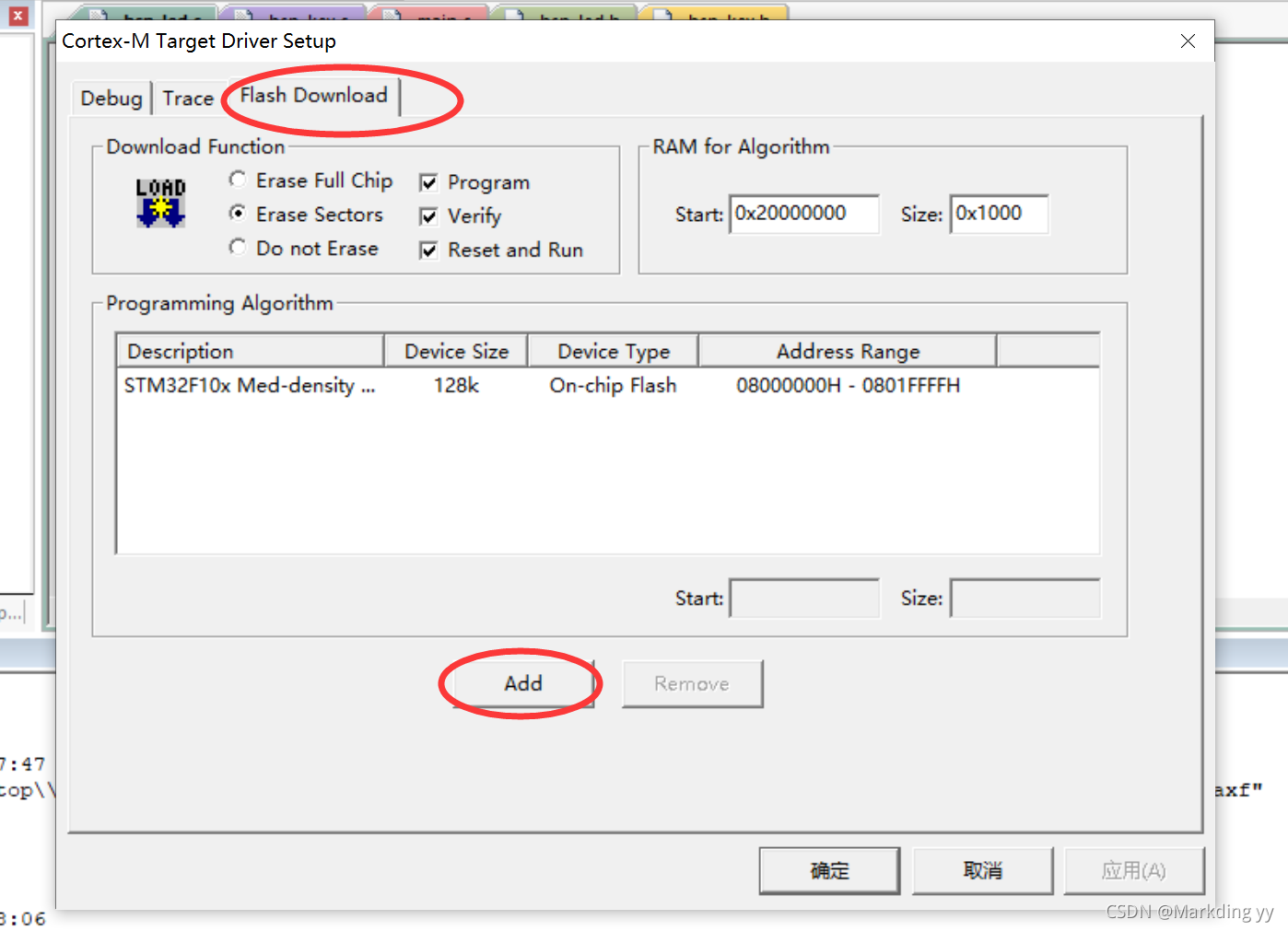Close the Cortex-M Target Driver Setup dialog
Viewport: 1288px width, 931px height.
click(x=1188, y=41)
